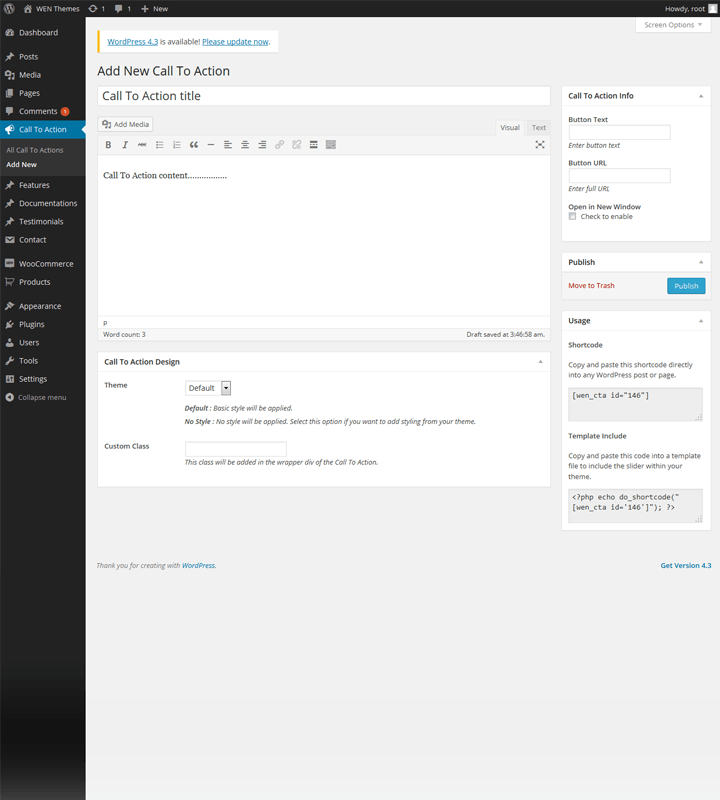
Task: Click the Add Media button
Action: [x=126, y=124]
